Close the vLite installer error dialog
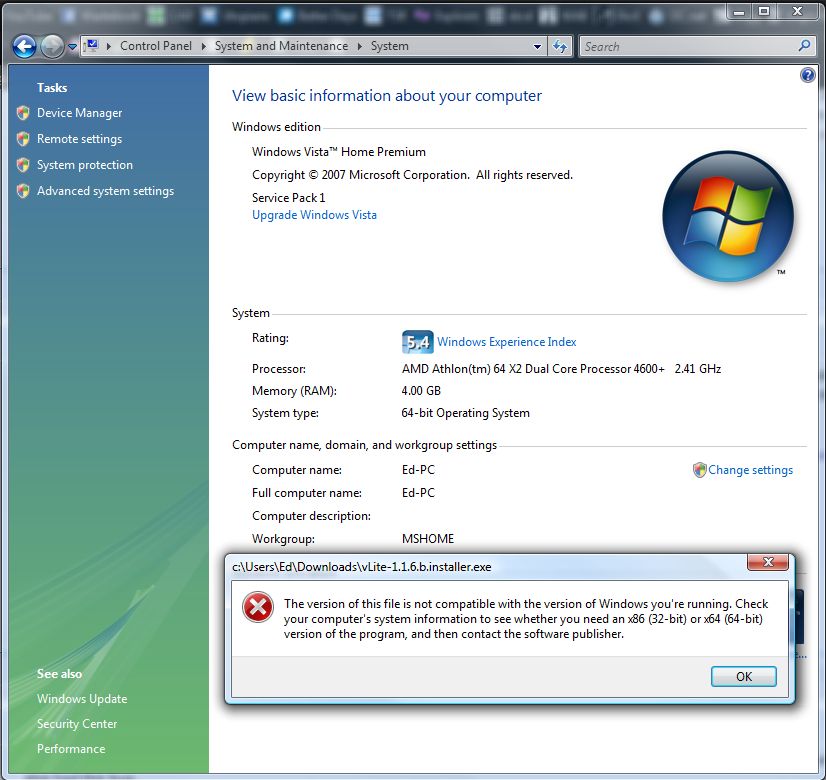 [x=768, y=562]
